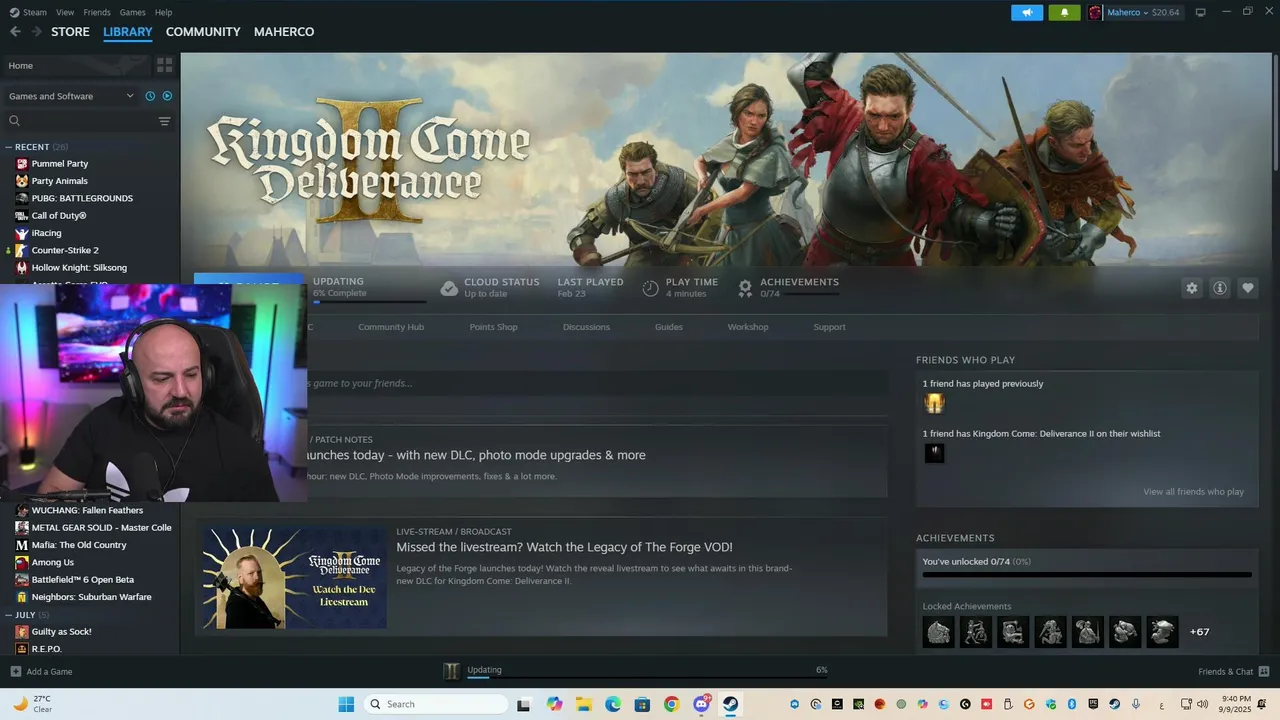The image size is (1280, 720).
Task: Click the footer Updating download progress bar
Action: coord(647,677)
